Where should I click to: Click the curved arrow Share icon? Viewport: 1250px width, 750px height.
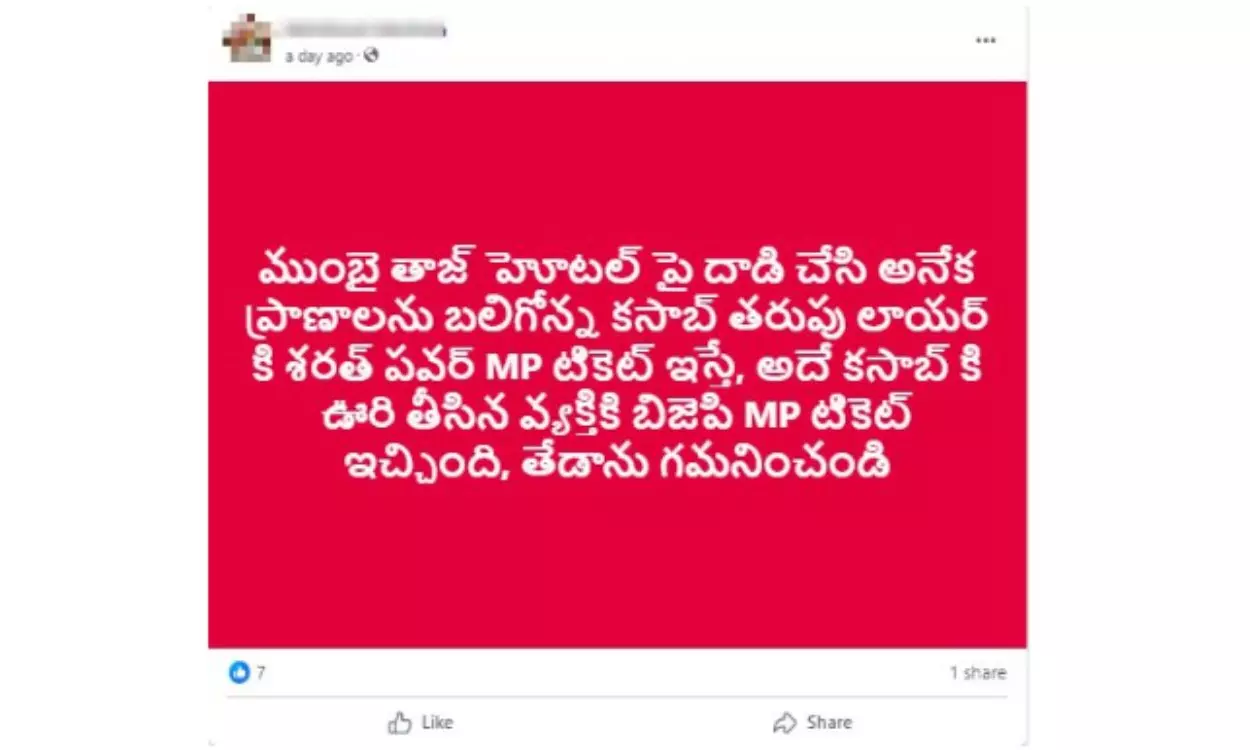(x=785, y=722)
